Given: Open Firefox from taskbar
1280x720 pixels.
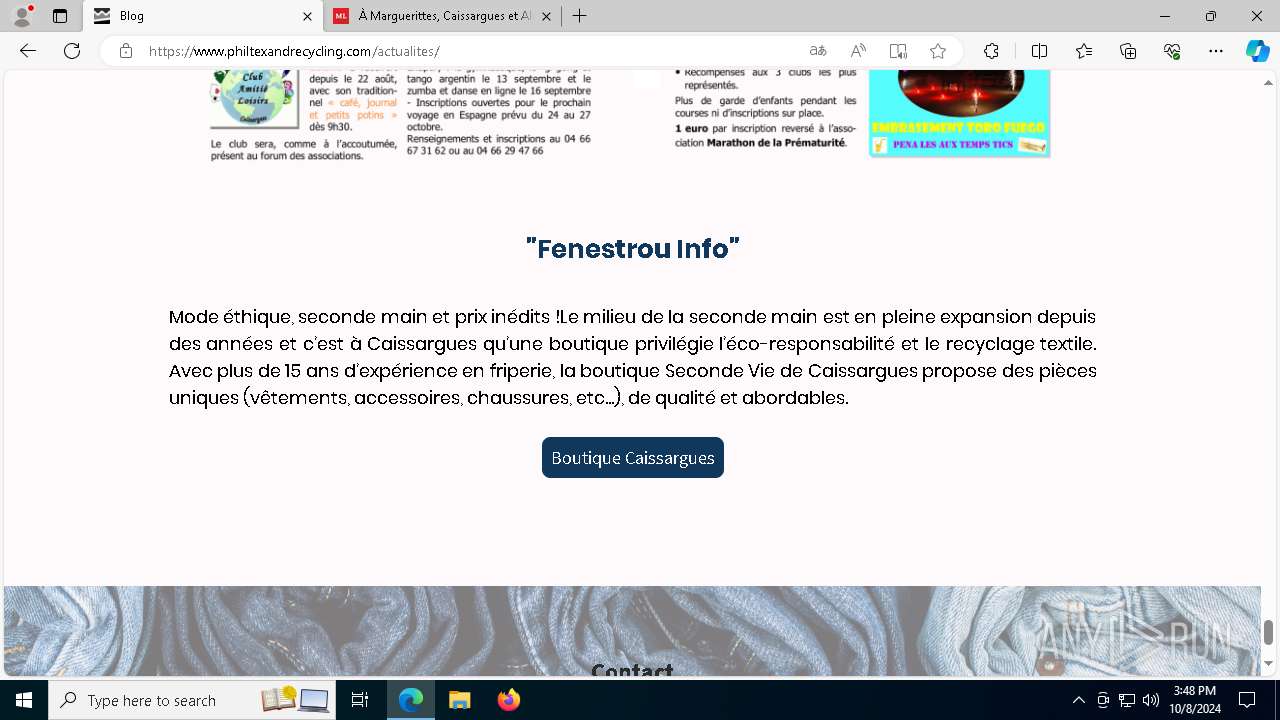Looking at the screenshot, I should coord(508,700).
